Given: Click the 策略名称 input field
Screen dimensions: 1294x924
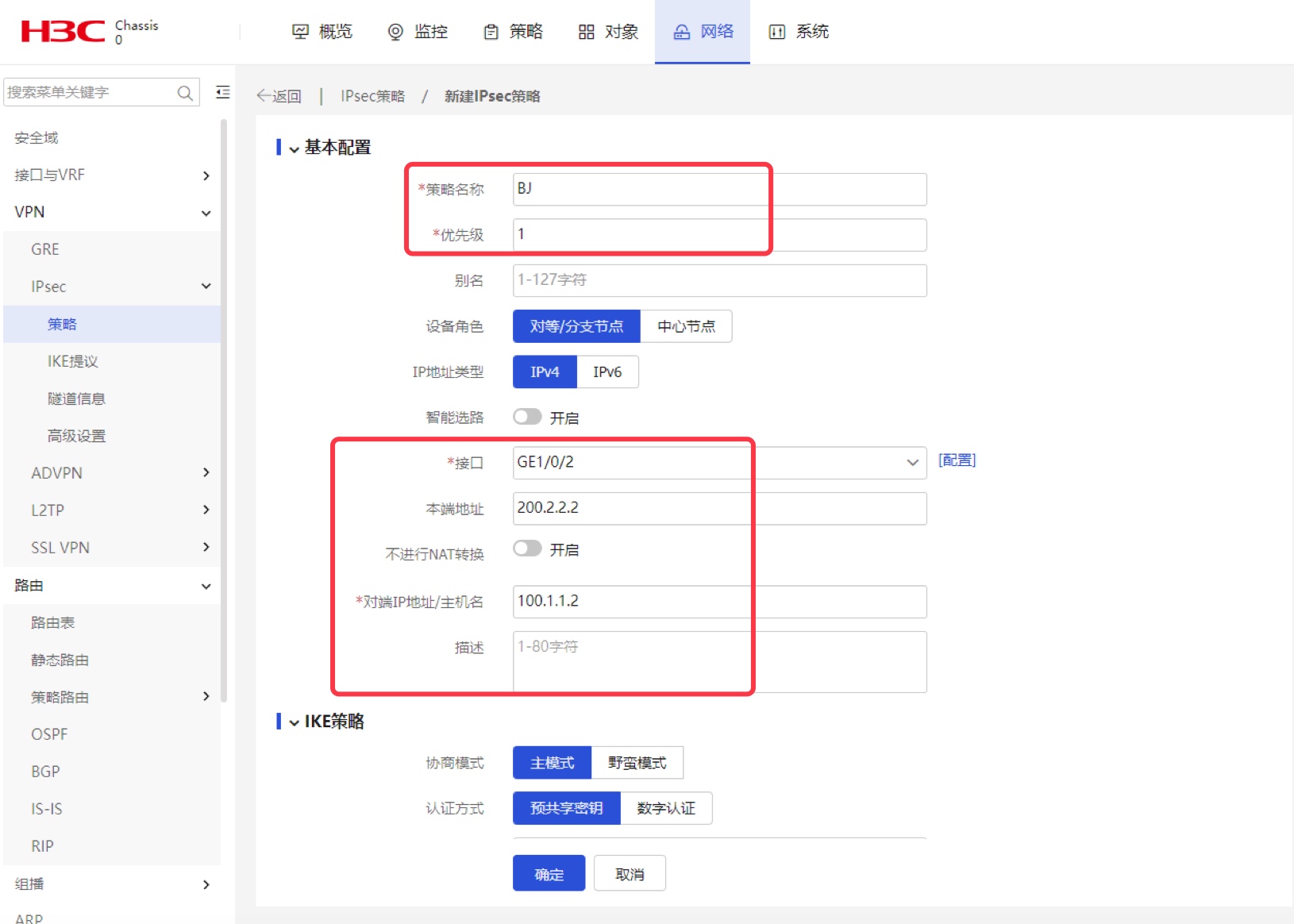Looking at the screenshot, I should [x=719, y=189].
